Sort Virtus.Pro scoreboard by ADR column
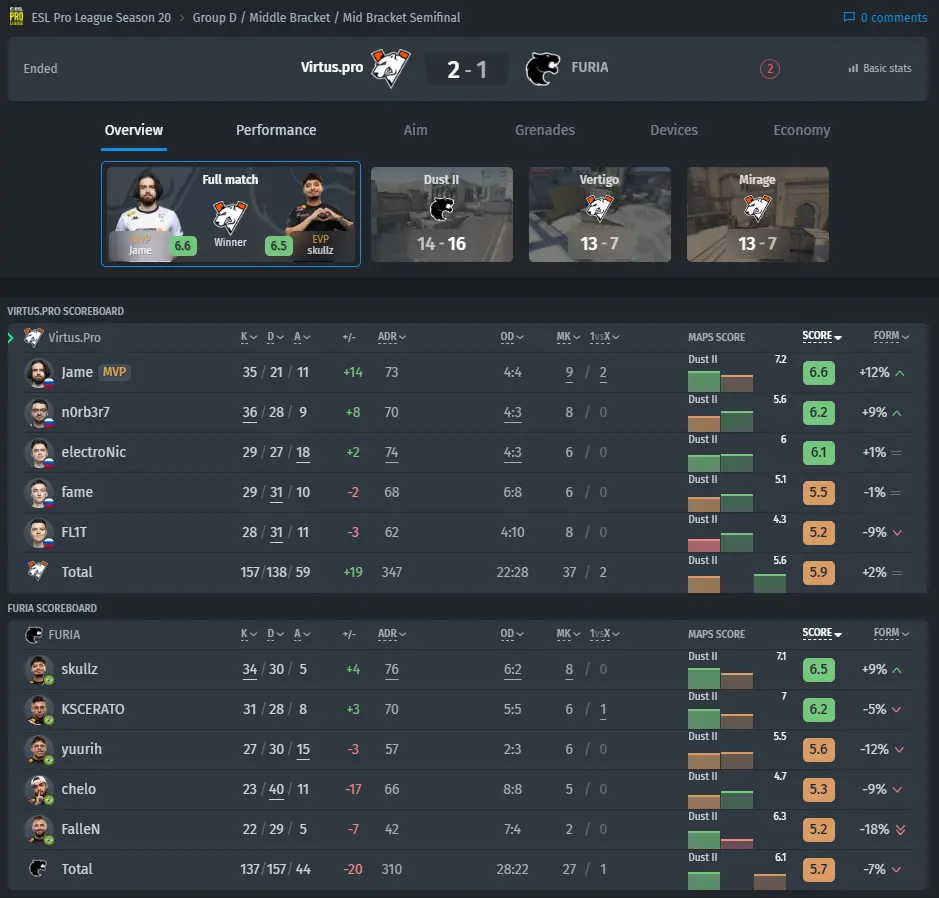The height and width of the screenshot is (898, 939). click(x=392, y=337)
